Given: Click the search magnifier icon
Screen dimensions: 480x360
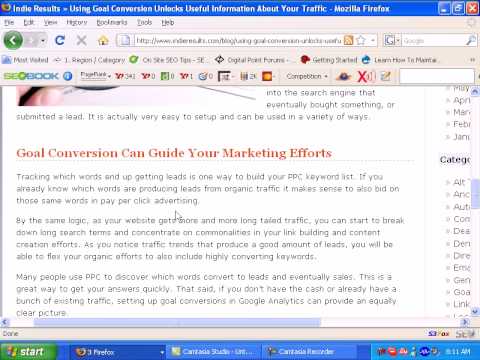Looking at the screenshot, I should pyautogui.click(x=471, y=41).
